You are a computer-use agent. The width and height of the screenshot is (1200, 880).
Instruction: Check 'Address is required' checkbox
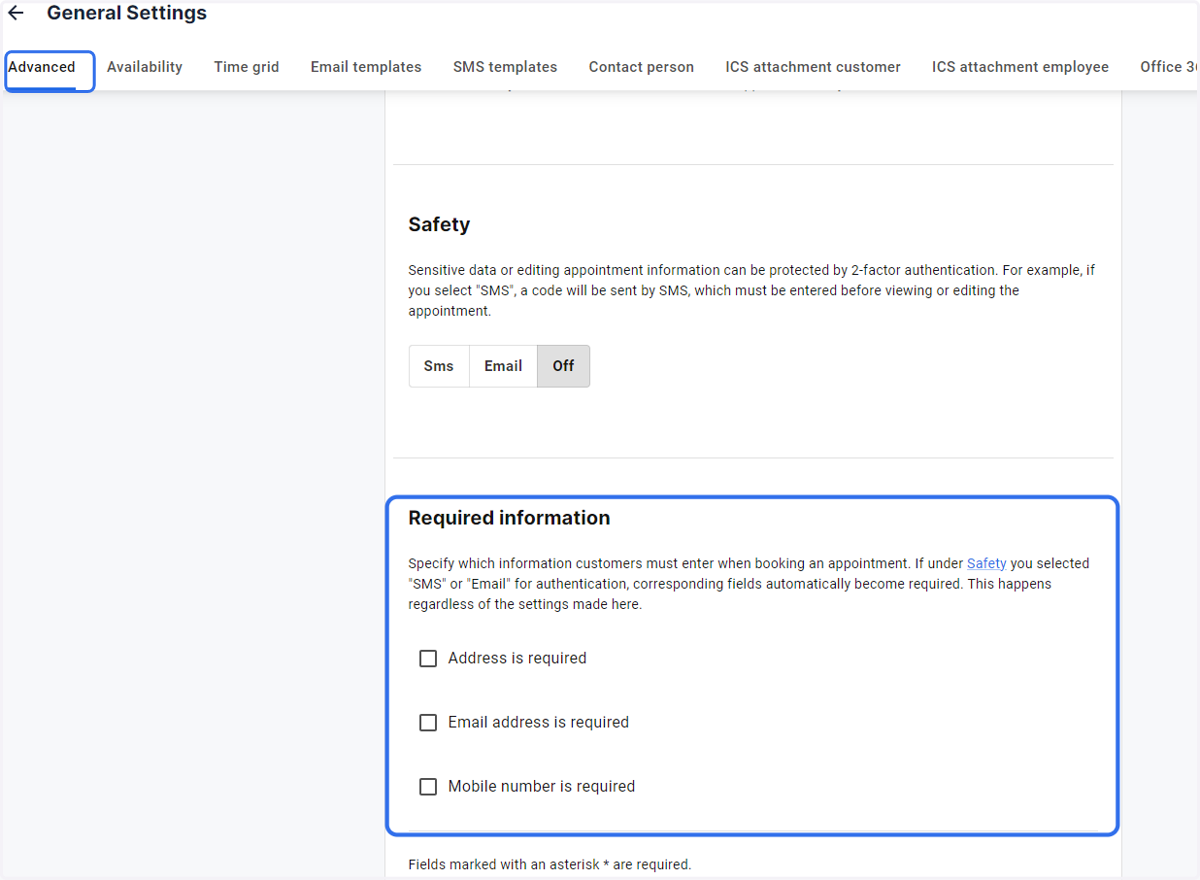coord(428,658)
